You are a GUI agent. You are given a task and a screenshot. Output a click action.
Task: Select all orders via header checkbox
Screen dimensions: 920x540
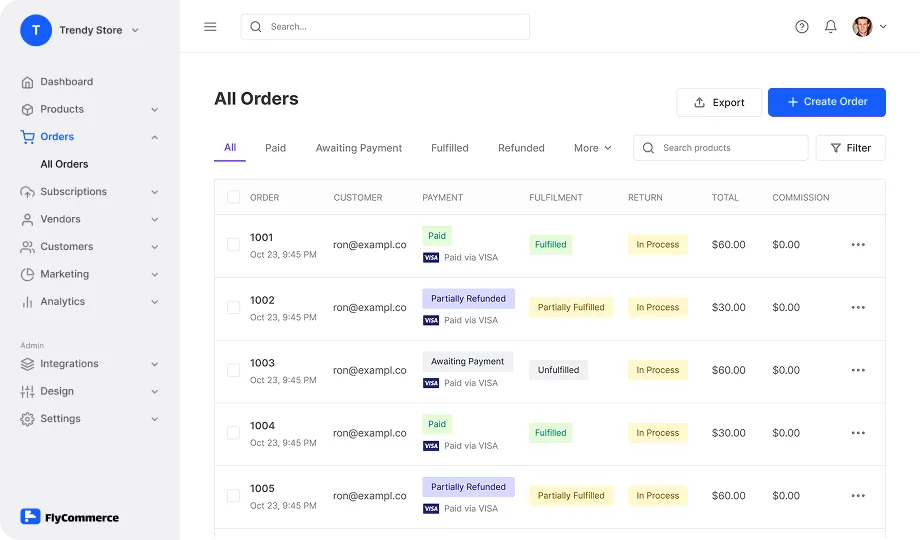[x=234, y=197]
